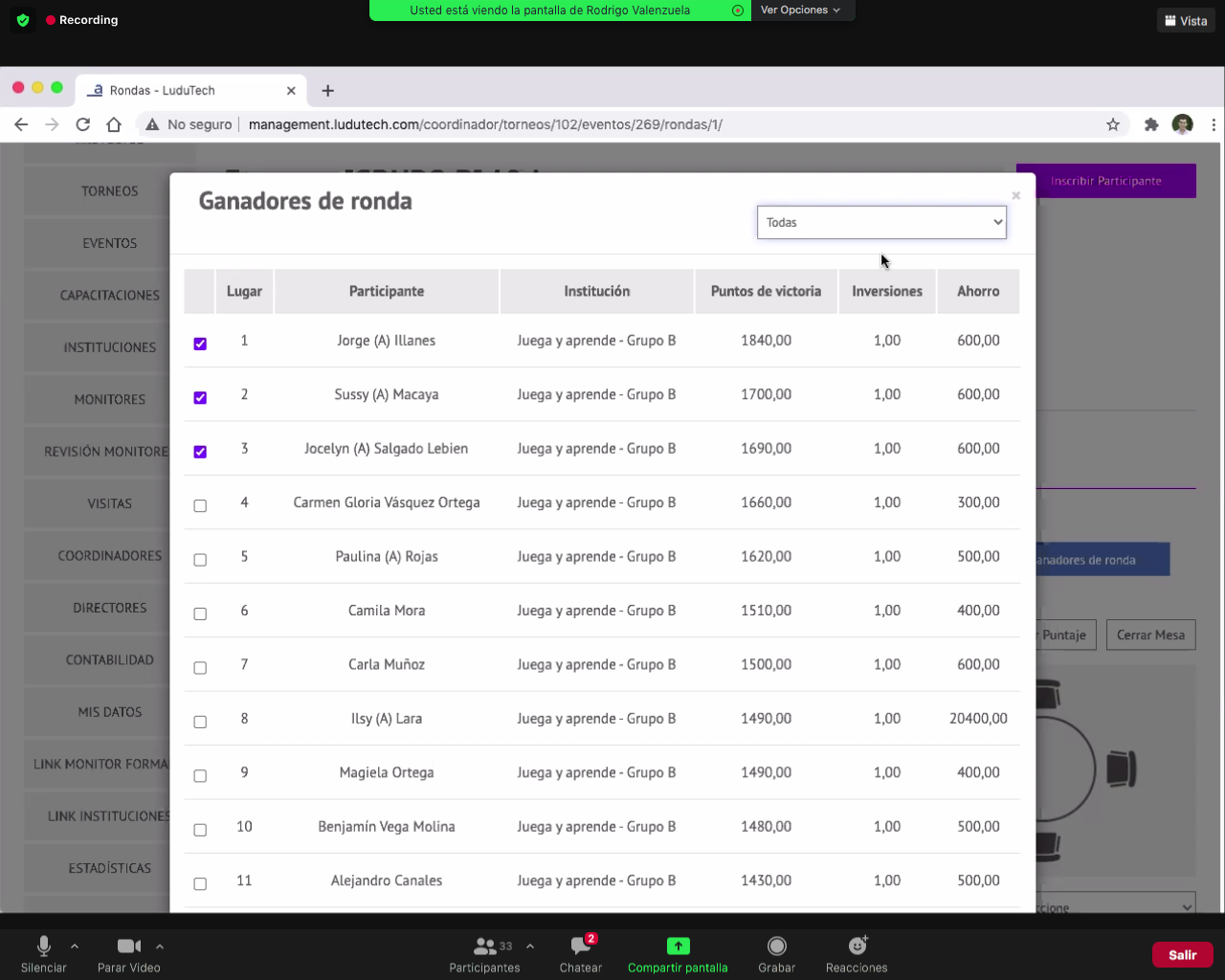Select the checkbox for Camila Mora
Screen dimensions: 1225x980
200,613
